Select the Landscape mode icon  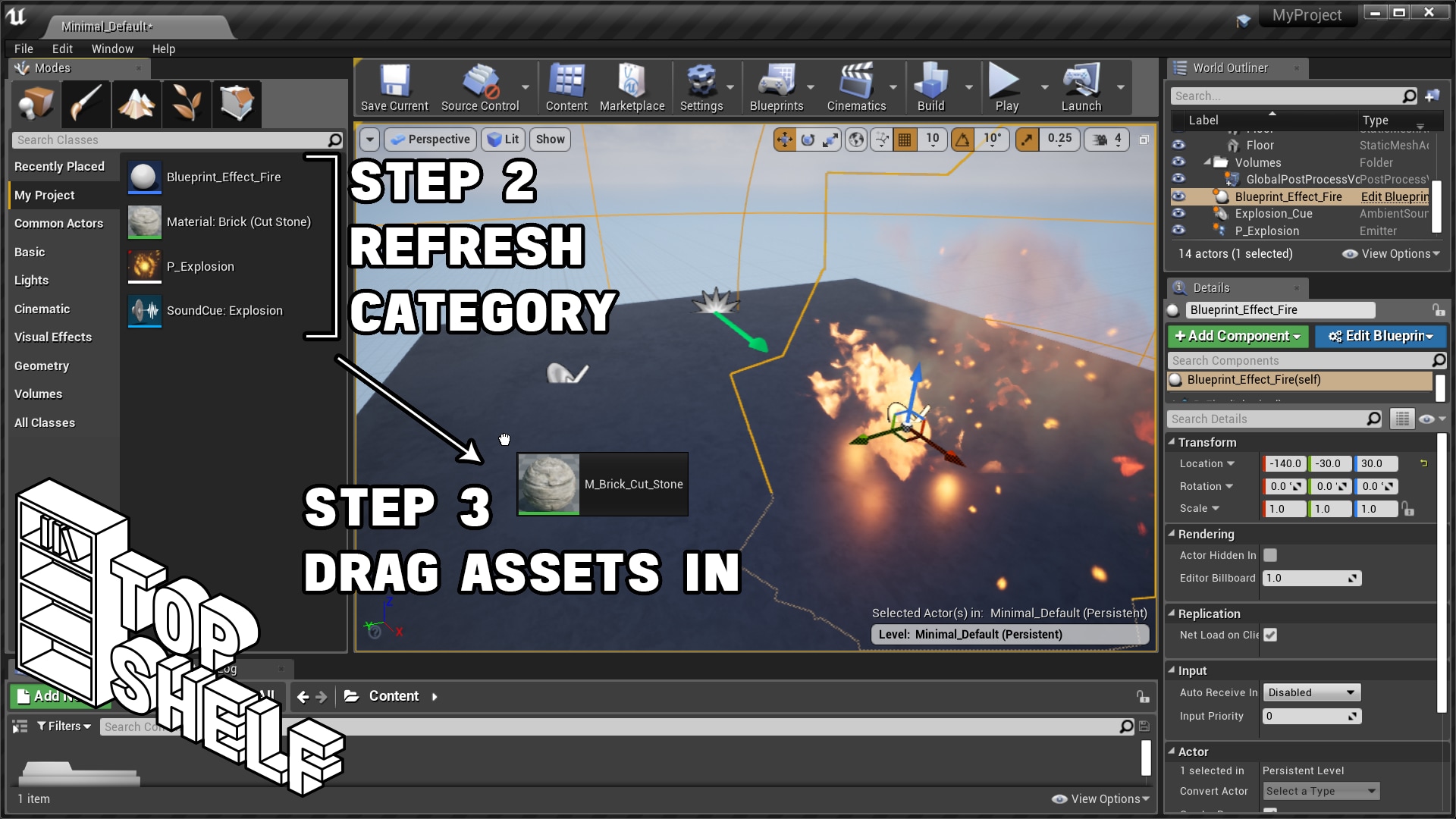coord(136,103)
